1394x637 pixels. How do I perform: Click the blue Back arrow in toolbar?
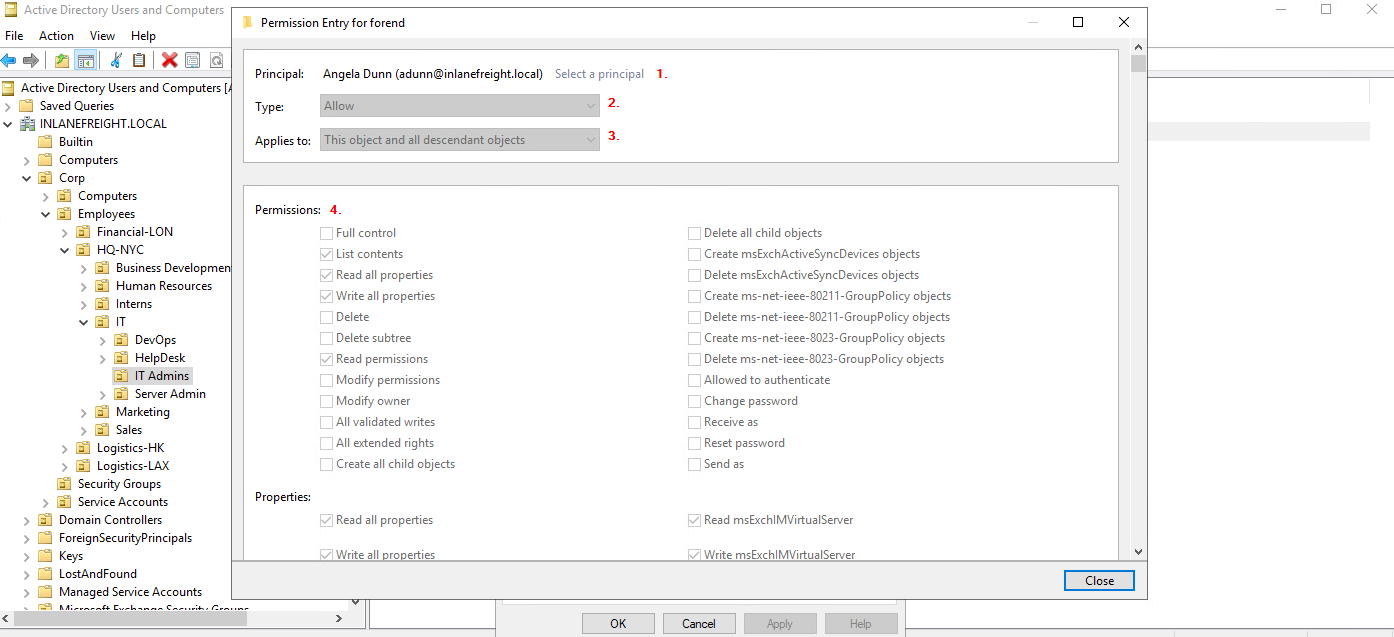pyautogui.click(x=9, y=61)
